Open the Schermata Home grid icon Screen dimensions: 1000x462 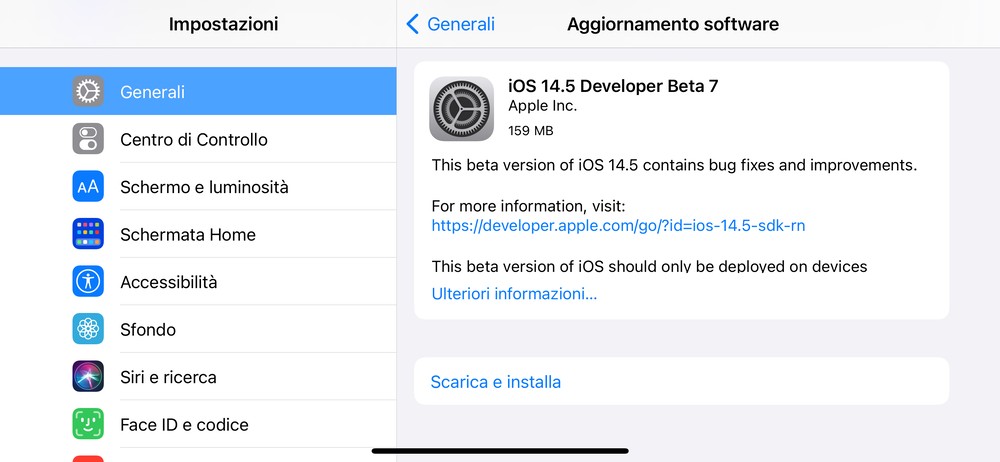coord(88,234)
